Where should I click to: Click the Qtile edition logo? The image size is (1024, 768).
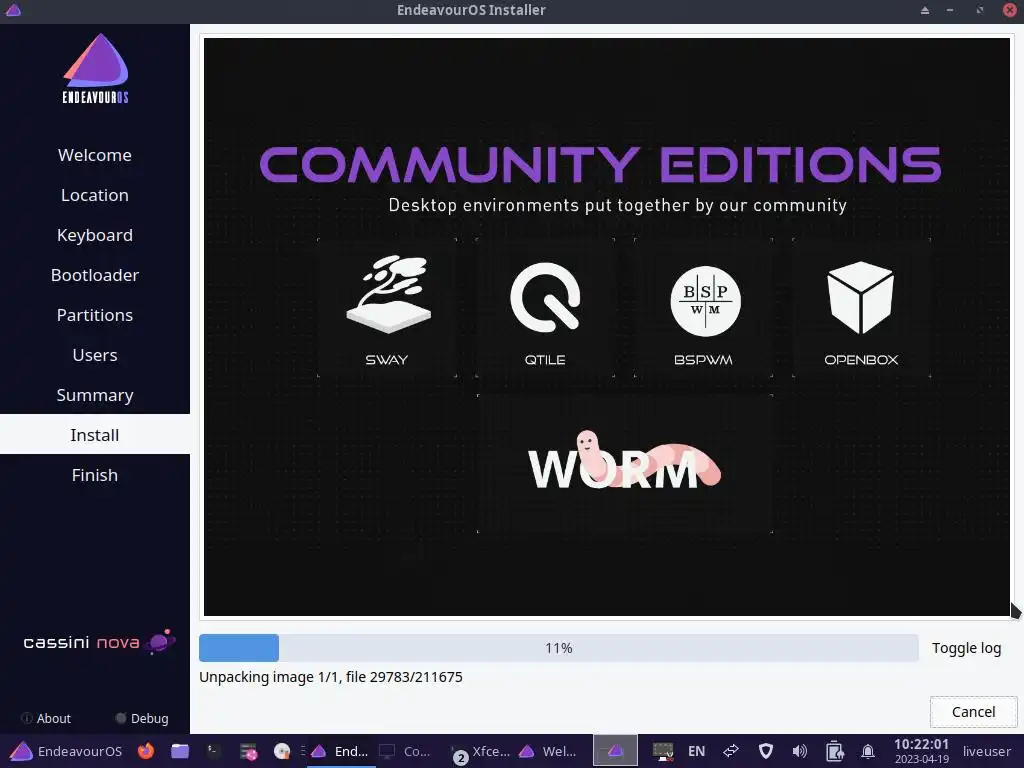point(545,296)
